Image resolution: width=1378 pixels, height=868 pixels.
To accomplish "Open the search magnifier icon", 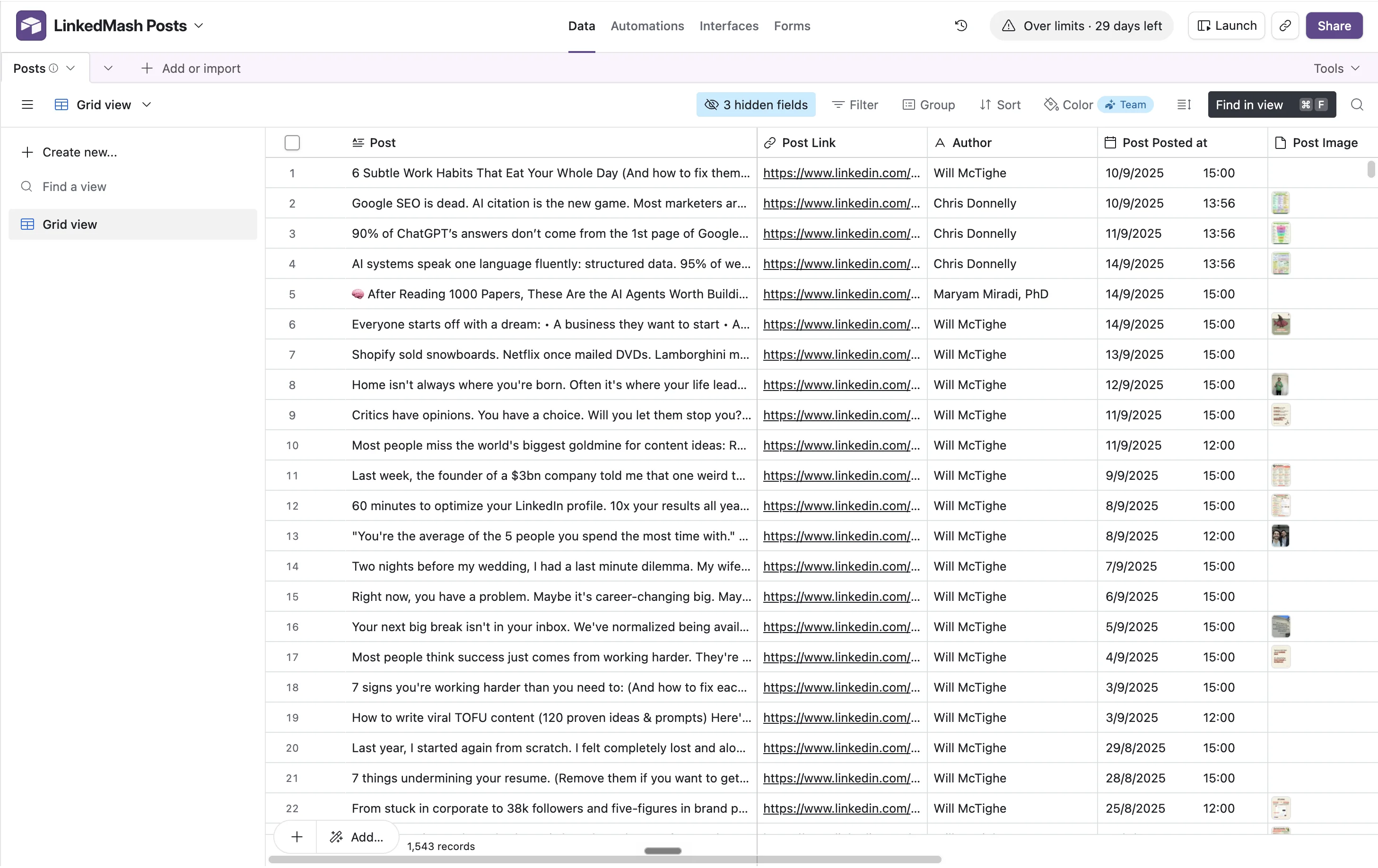I will 1357,104.
